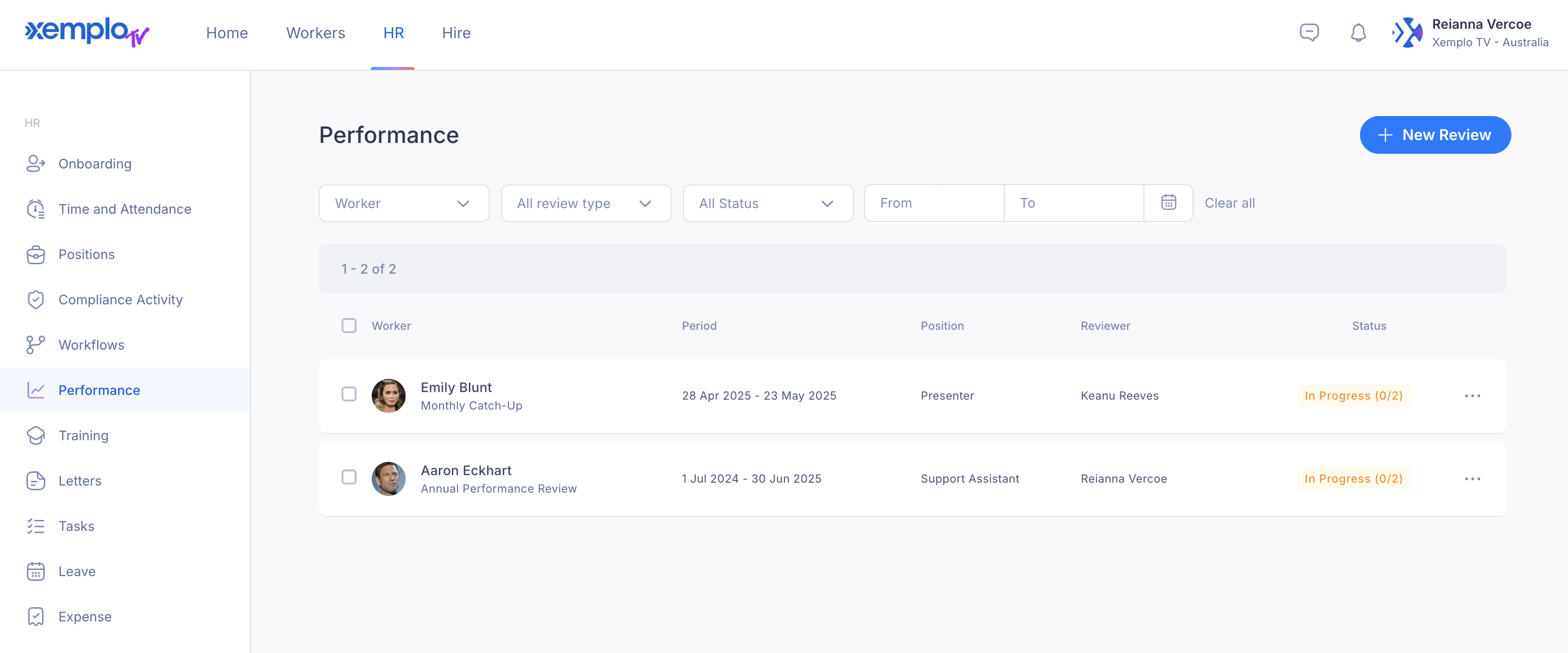Click the Tasks checklist icon

point(35,526)
